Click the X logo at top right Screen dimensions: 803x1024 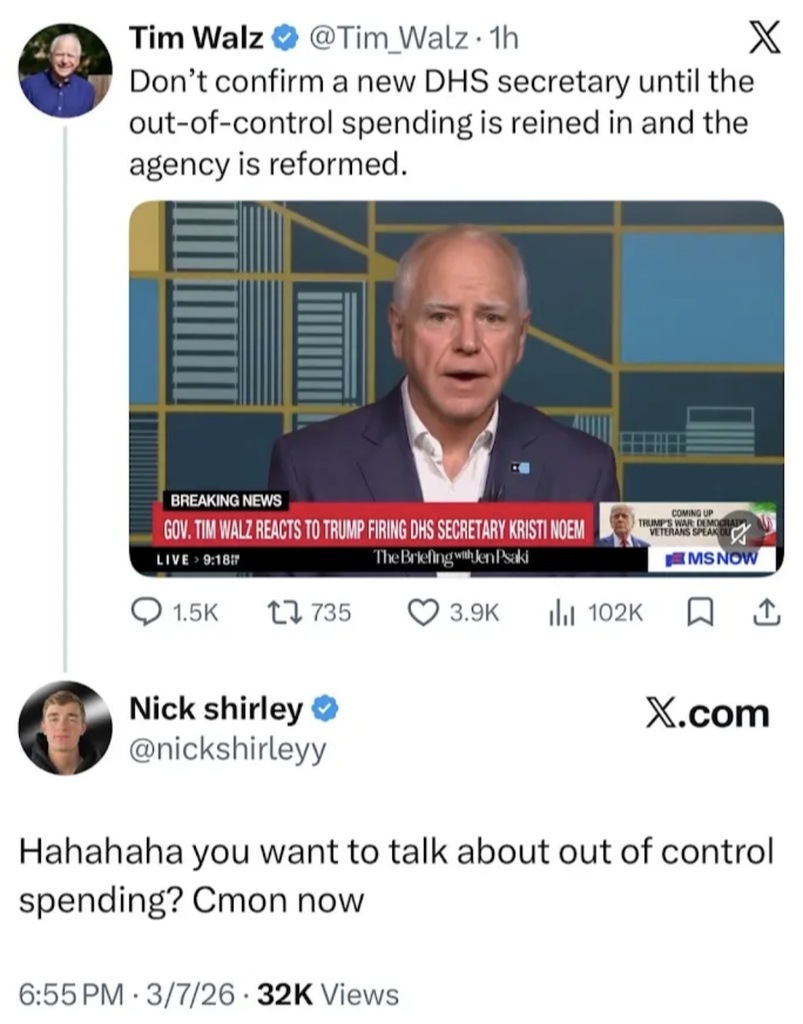pyautogui.click(x=763, y=40)
